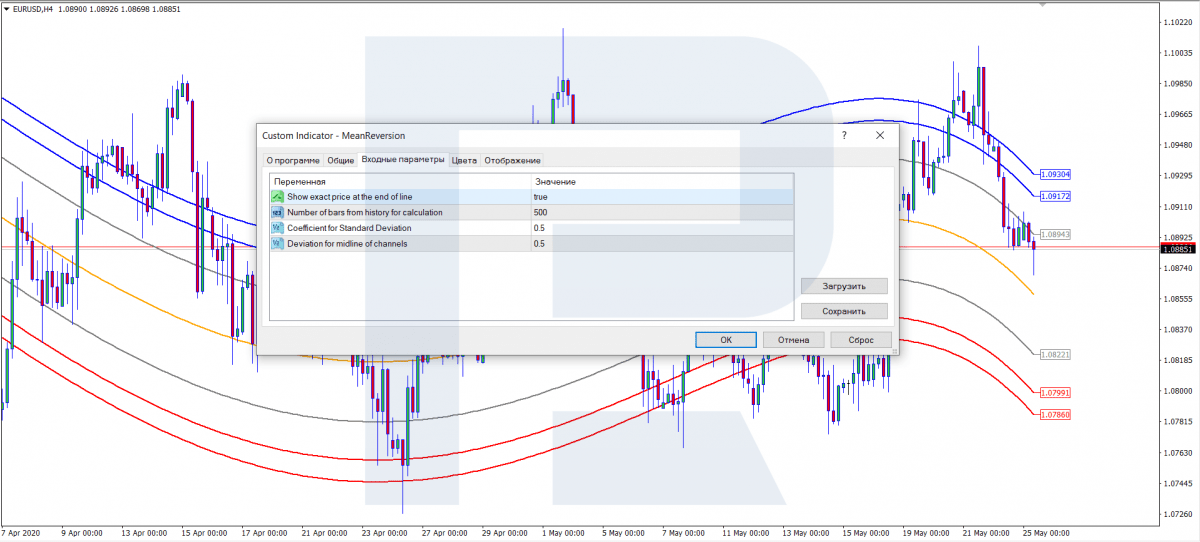Click the icon beside 'Number of bars from history'
The height and width of the screenshot is (542, 1200).
tap(277, 212)
